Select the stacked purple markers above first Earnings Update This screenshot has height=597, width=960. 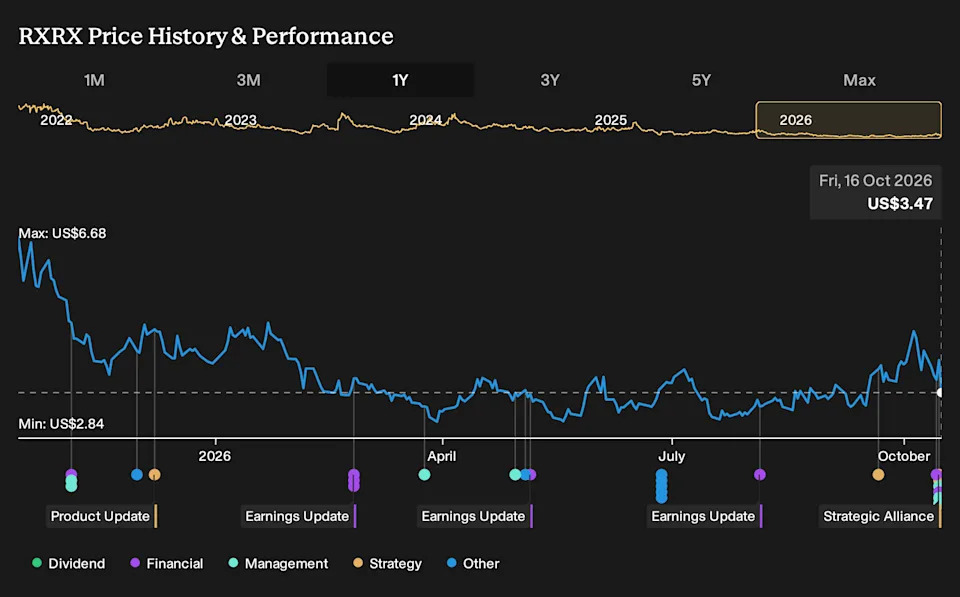(354, 480)
